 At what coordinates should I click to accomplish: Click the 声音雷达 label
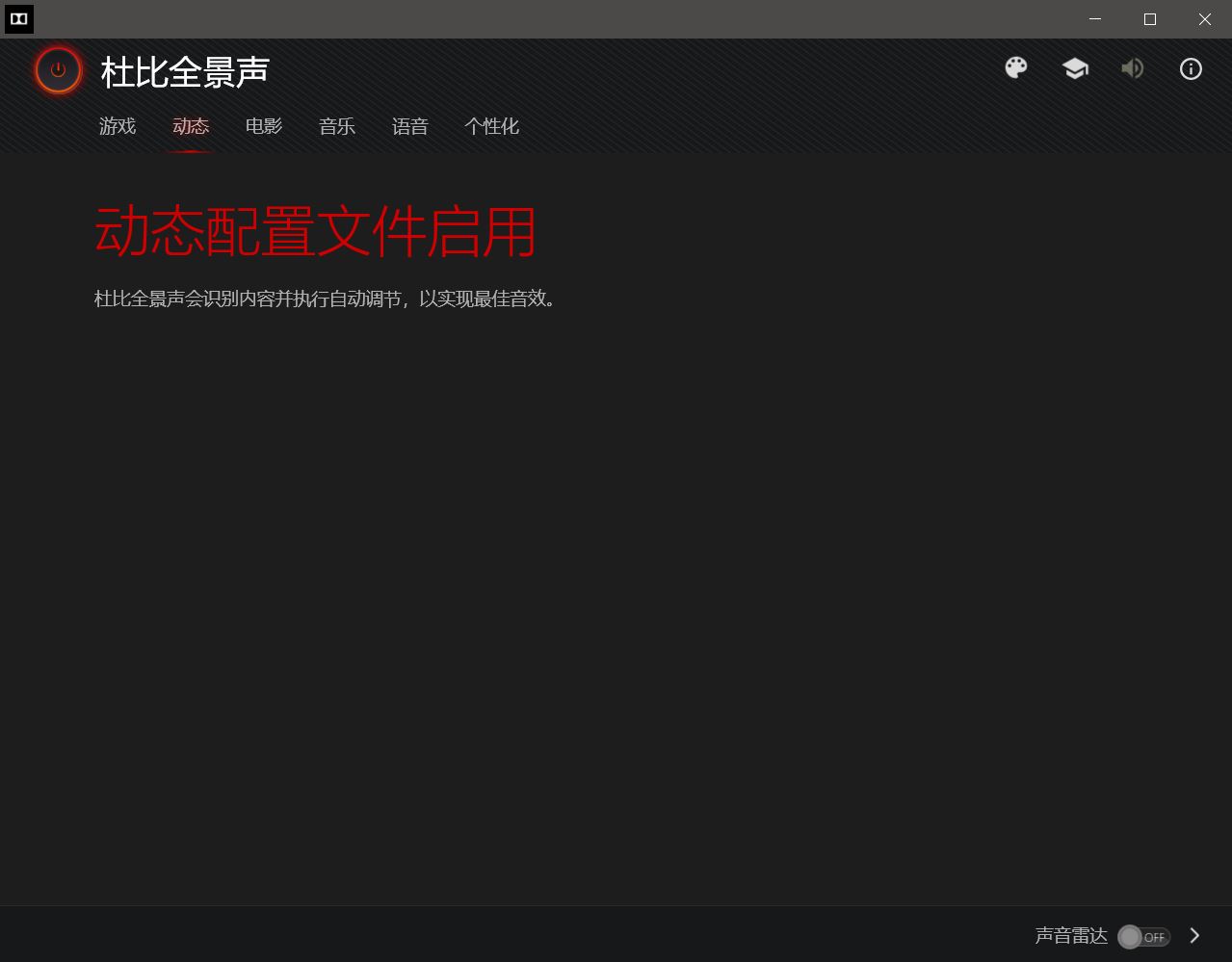[x=1071, y=936]
